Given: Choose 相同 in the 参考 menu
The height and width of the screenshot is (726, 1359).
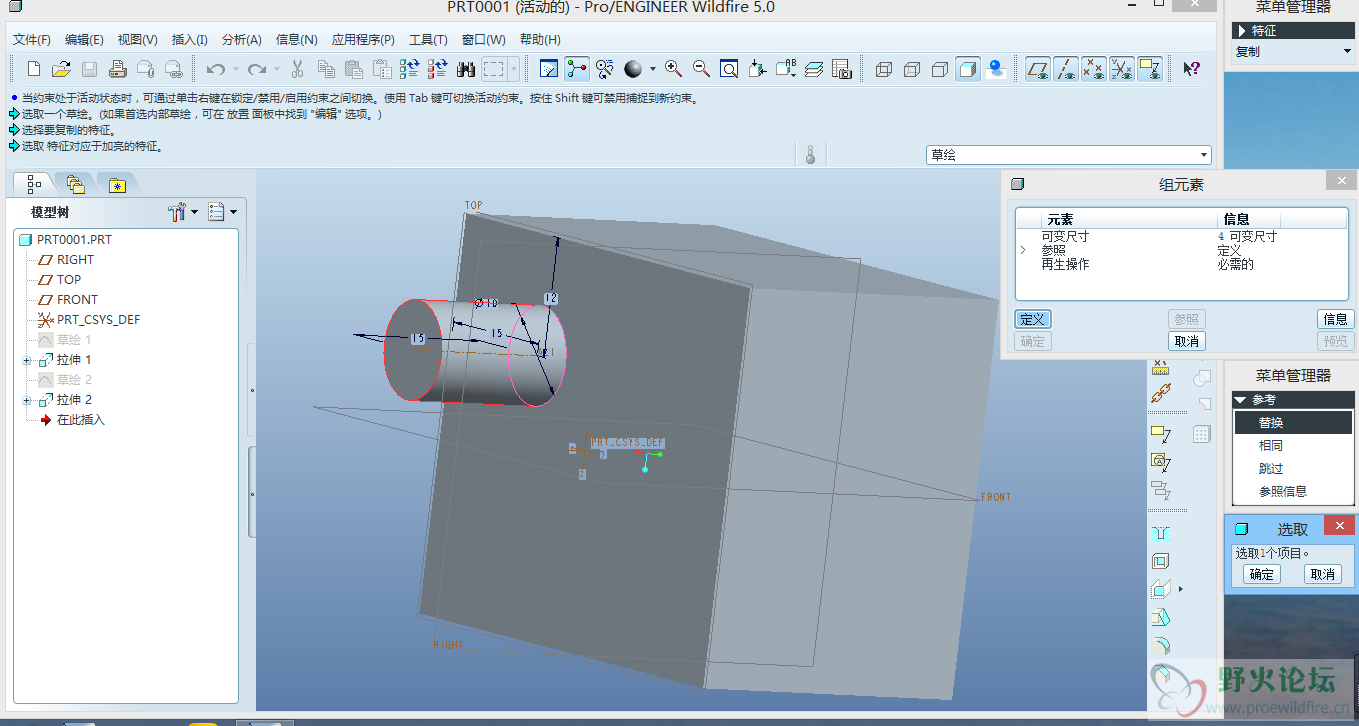Looking at the screenshot, I should coord(1270,445).
